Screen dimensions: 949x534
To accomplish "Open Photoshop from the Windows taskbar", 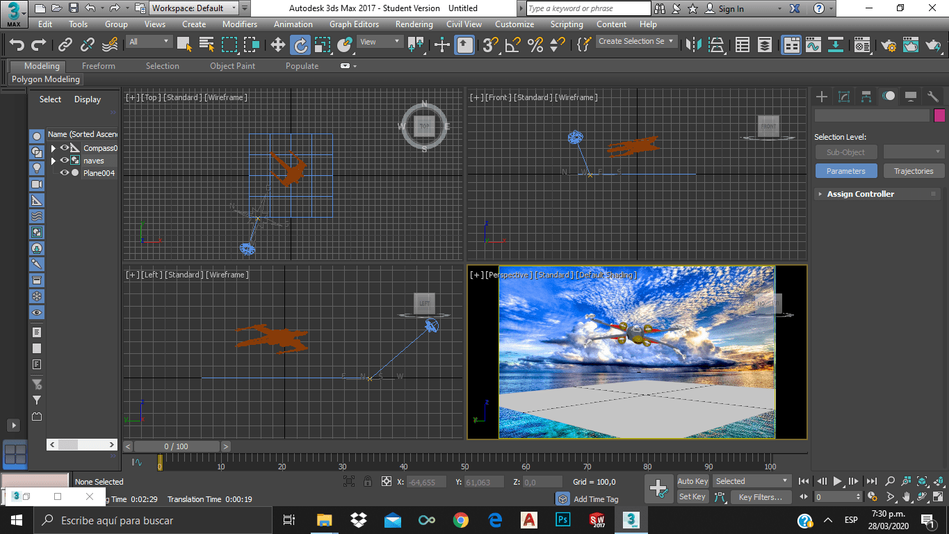I will [x=563, y=520].
